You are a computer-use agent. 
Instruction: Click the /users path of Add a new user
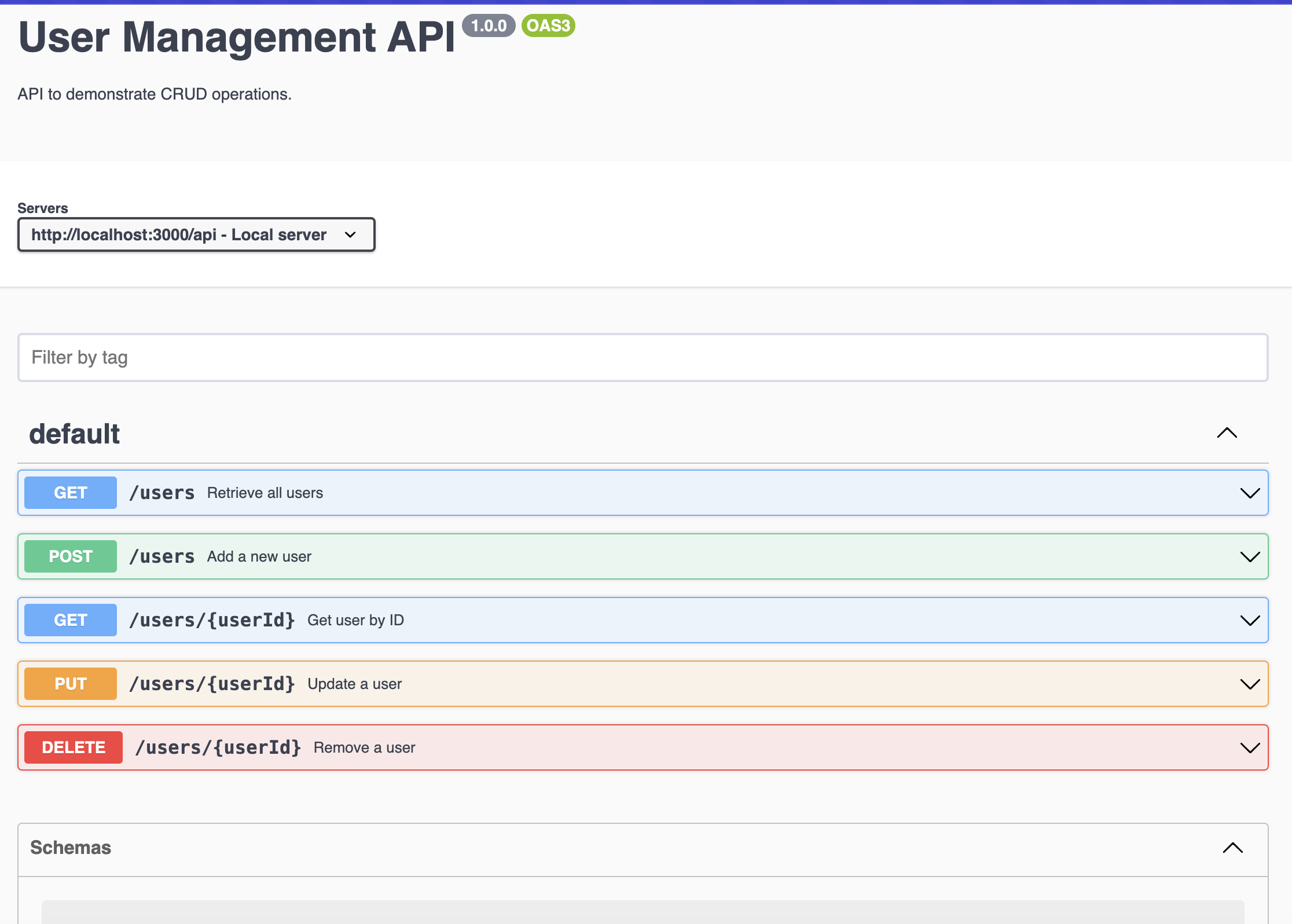[162, 556]
